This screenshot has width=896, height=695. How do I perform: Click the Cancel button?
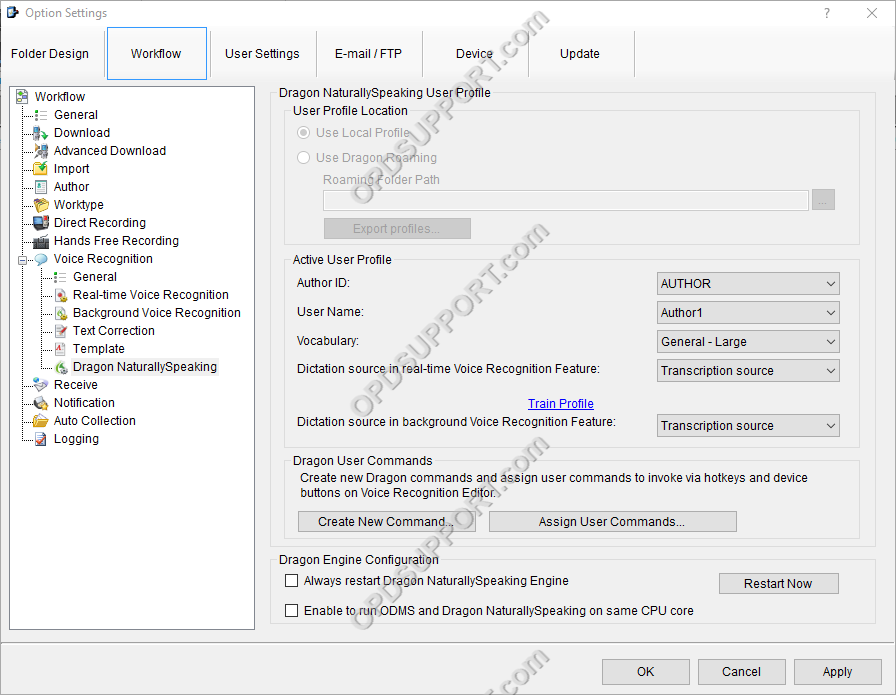point(742,672)
